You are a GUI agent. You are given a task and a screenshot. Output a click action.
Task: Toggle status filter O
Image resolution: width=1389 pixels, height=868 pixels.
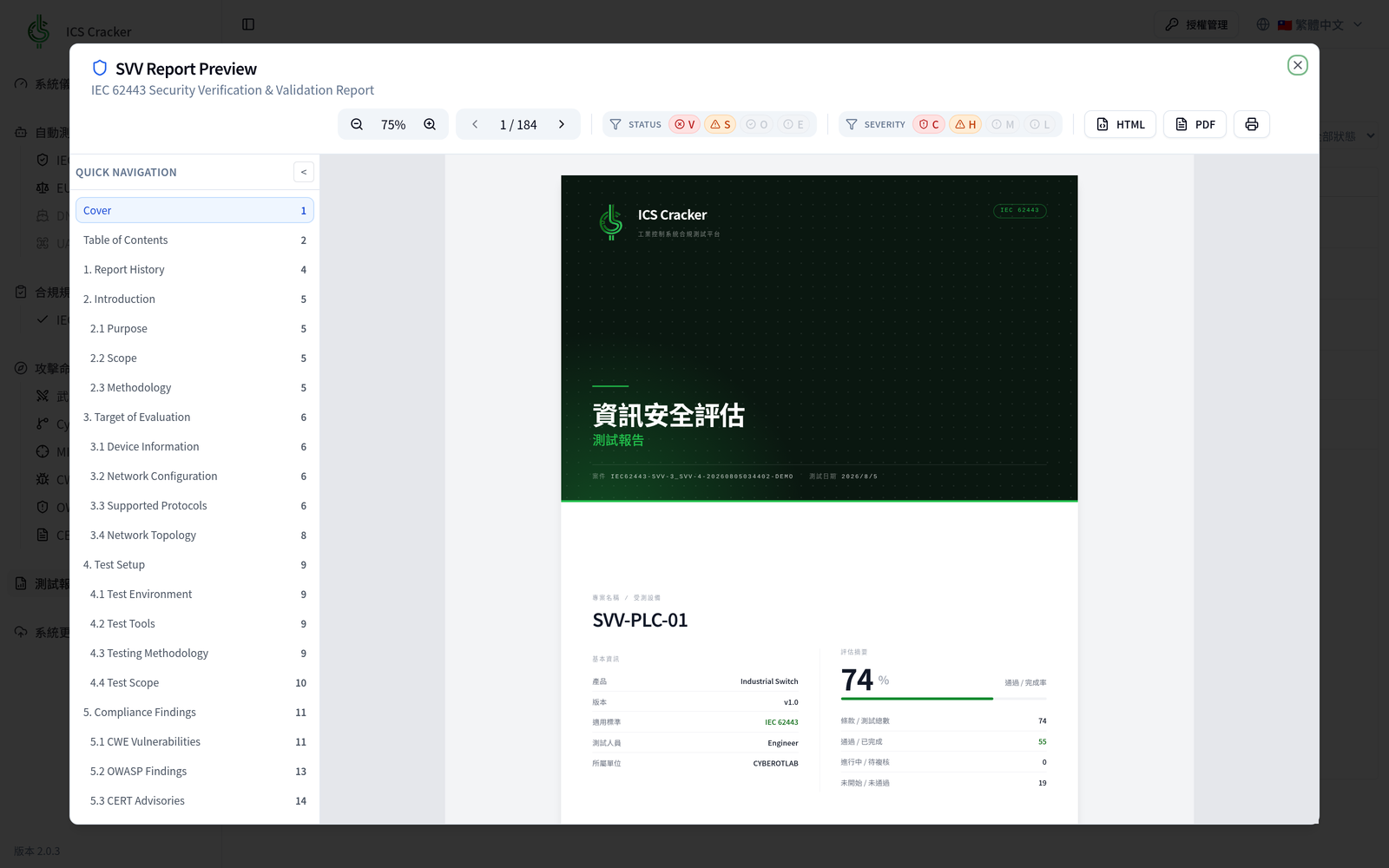(757, 124)
